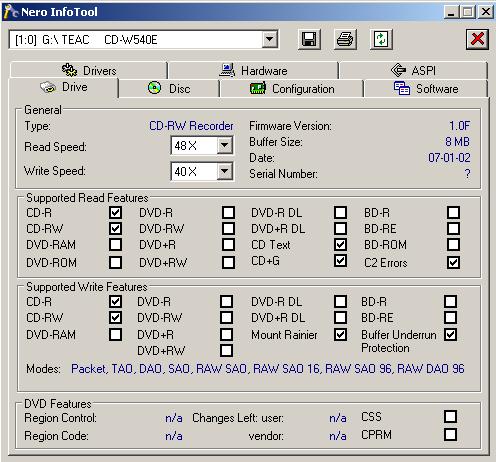
Task: Click the write modes list starting with Packet
Action: [268, 369]
